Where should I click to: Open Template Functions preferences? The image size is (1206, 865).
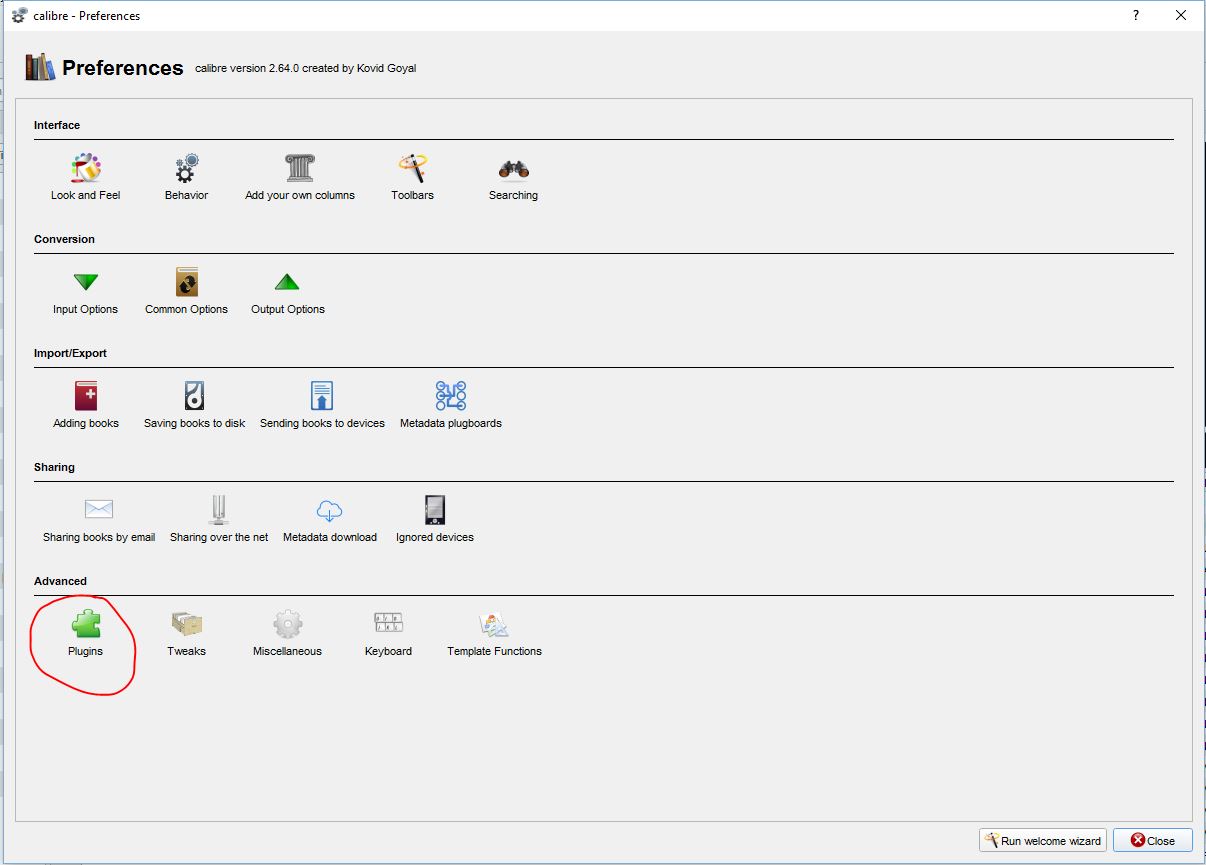click(494, 634)
